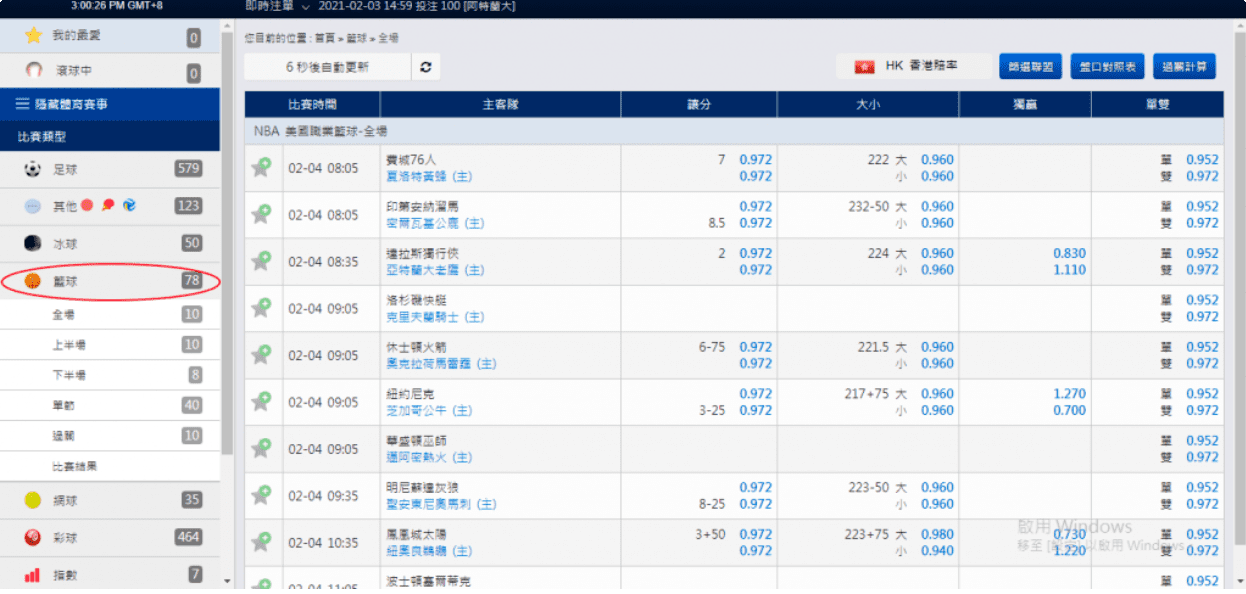Pick 0.940 under odds in 鳳凰城太陽 row
This screenshot has height=594, width=1246.
click(x=937, y=551)
